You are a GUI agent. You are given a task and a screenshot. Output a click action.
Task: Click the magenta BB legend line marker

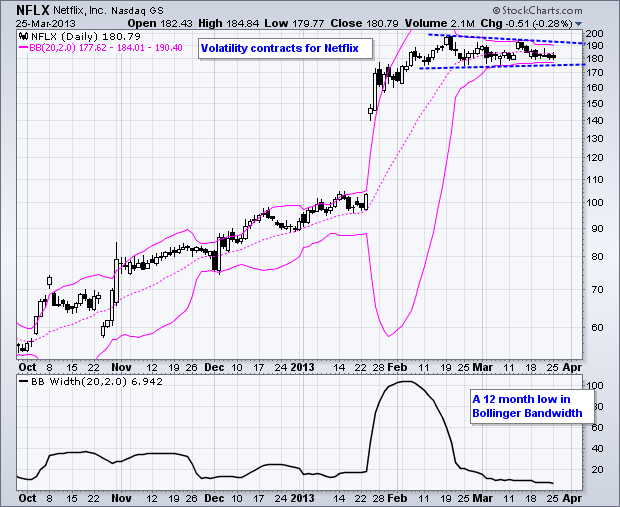[x=24, y=48]
